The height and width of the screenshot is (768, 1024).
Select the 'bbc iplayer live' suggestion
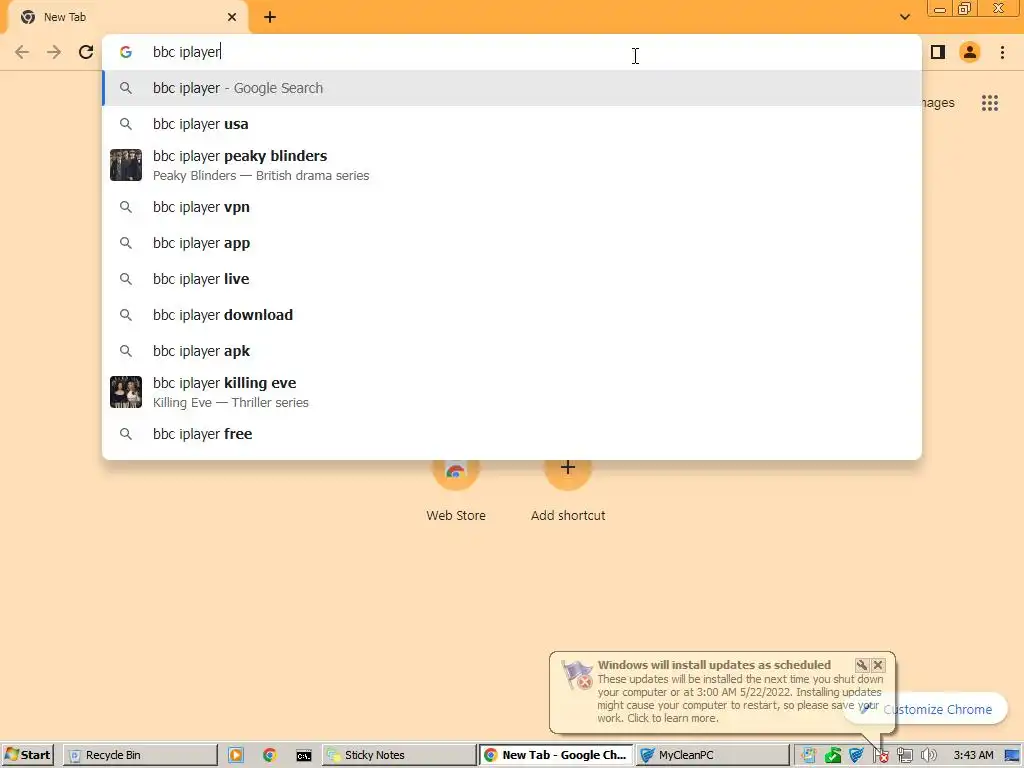tap(512, 279)
